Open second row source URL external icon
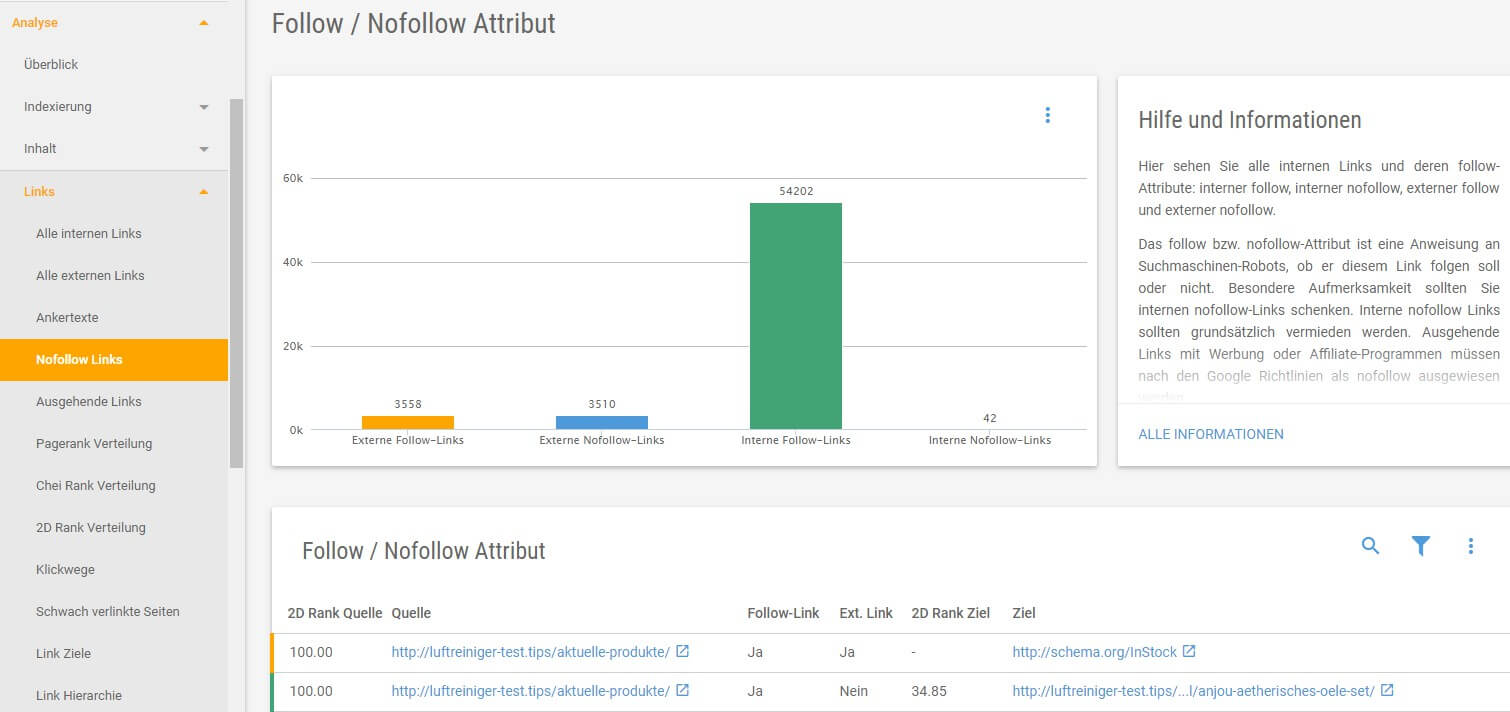1510x712 pixels. click(682, 690)
